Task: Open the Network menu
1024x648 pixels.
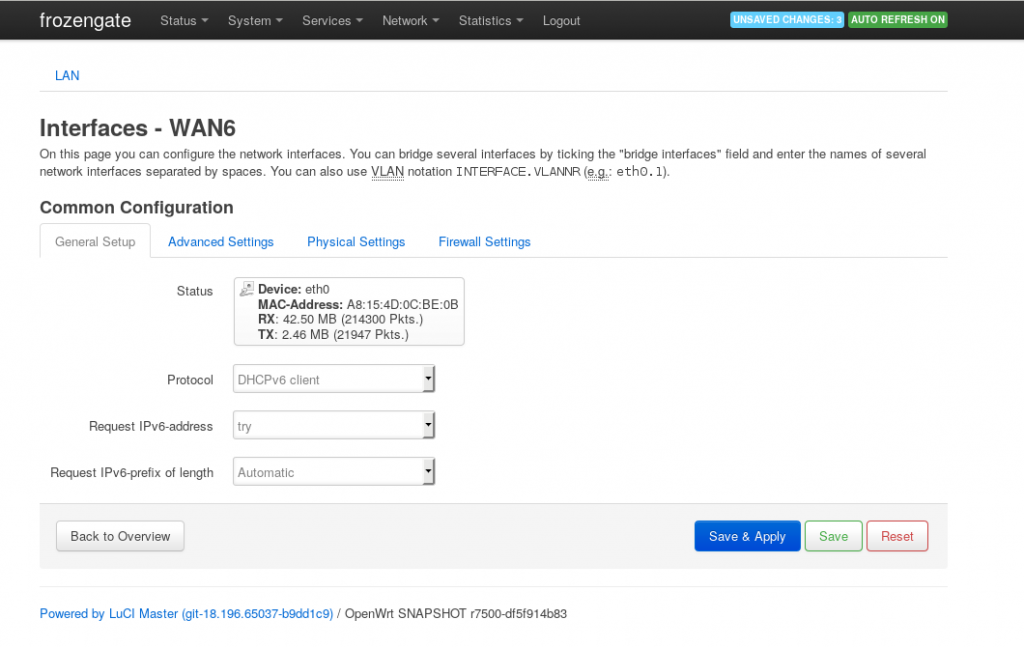Action: (x=410, y=20)
